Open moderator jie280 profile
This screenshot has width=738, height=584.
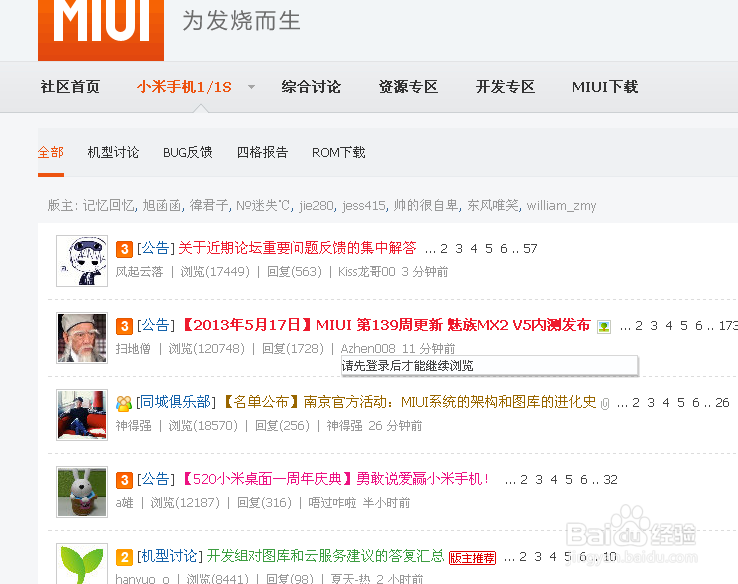(x=316, y=206)
